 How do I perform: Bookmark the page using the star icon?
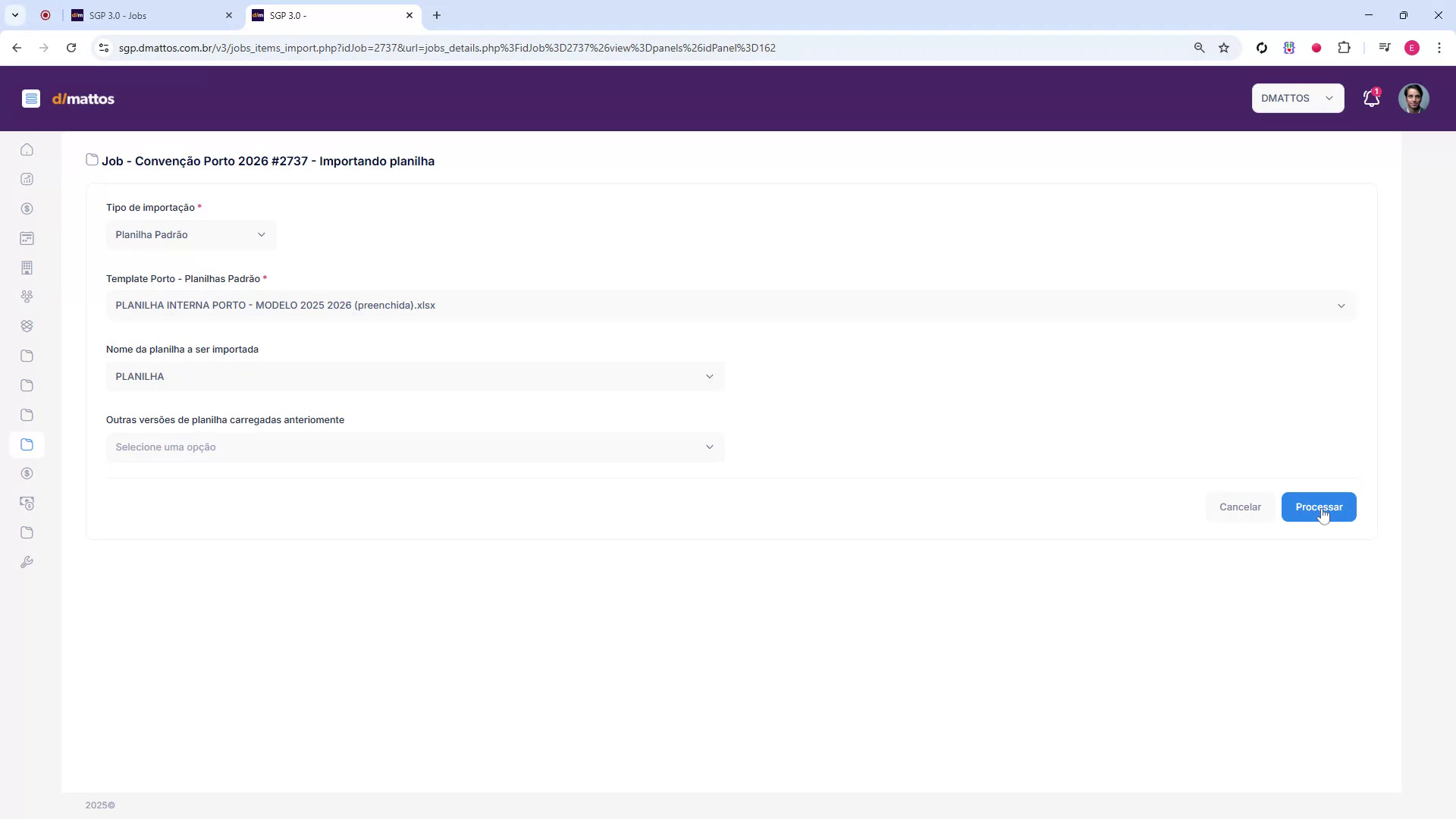(x=1225, y=47)
